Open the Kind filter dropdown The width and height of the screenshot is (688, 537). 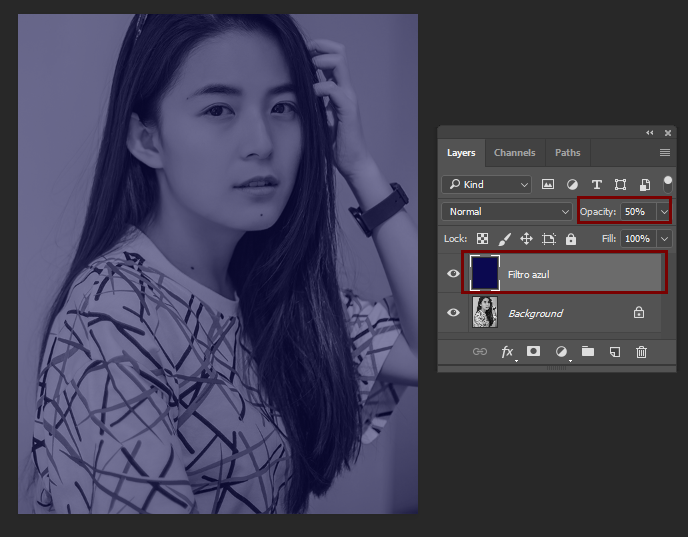click(487, 184)
